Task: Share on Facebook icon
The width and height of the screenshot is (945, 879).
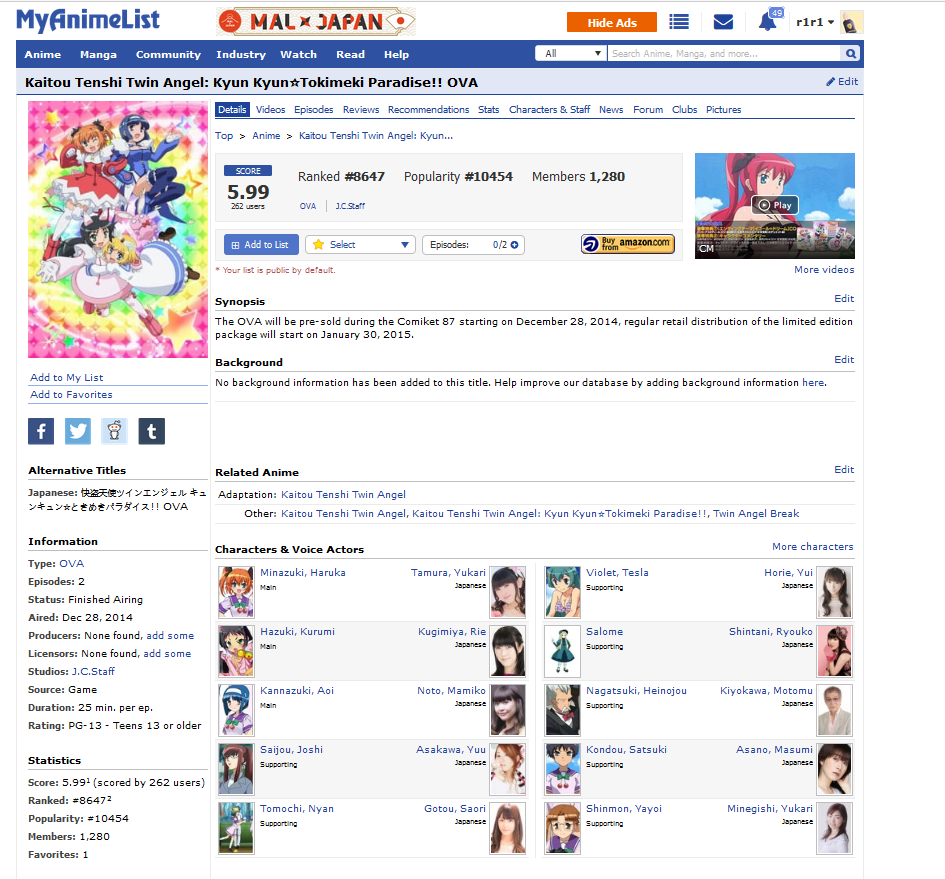Action: pos(41,431)
